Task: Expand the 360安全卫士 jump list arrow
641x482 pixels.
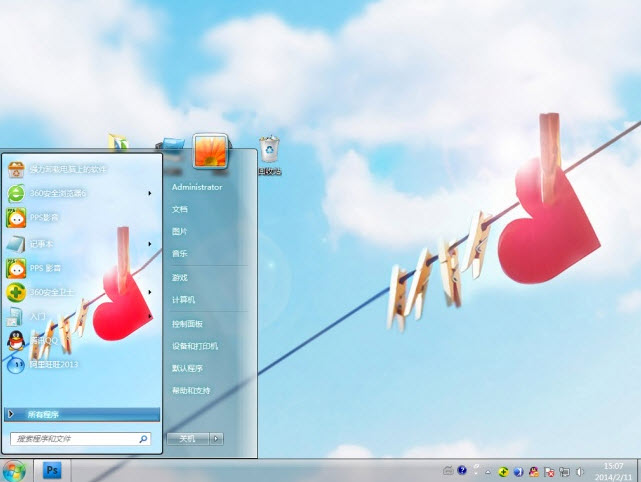Action: 150,292
